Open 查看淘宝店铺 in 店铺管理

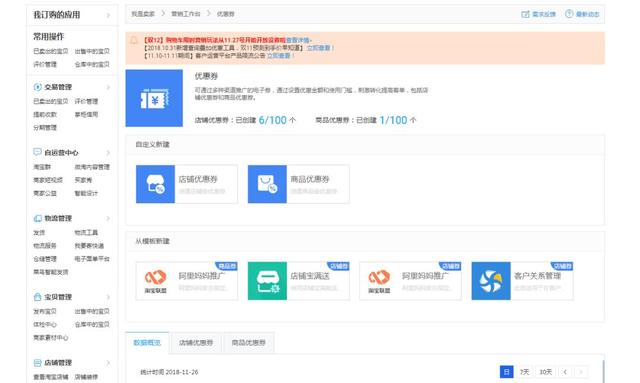click(51, 377)
